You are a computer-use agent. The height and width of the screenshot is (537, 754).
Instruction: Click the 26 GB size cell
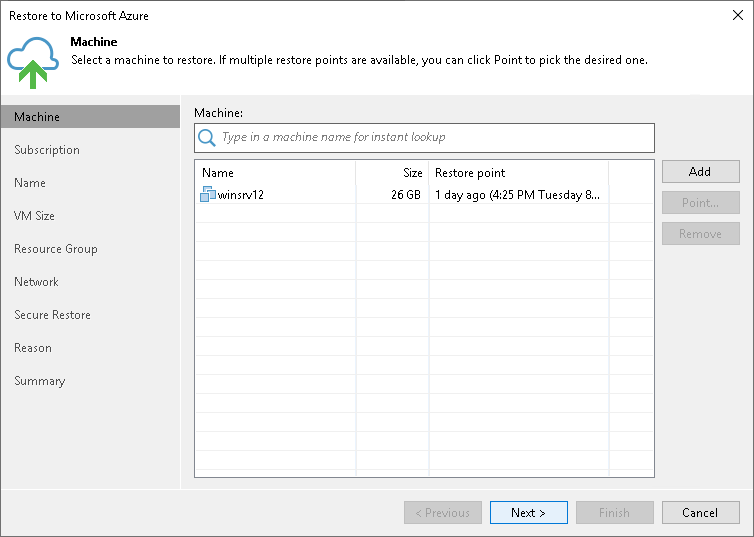[x=406, y=195]
